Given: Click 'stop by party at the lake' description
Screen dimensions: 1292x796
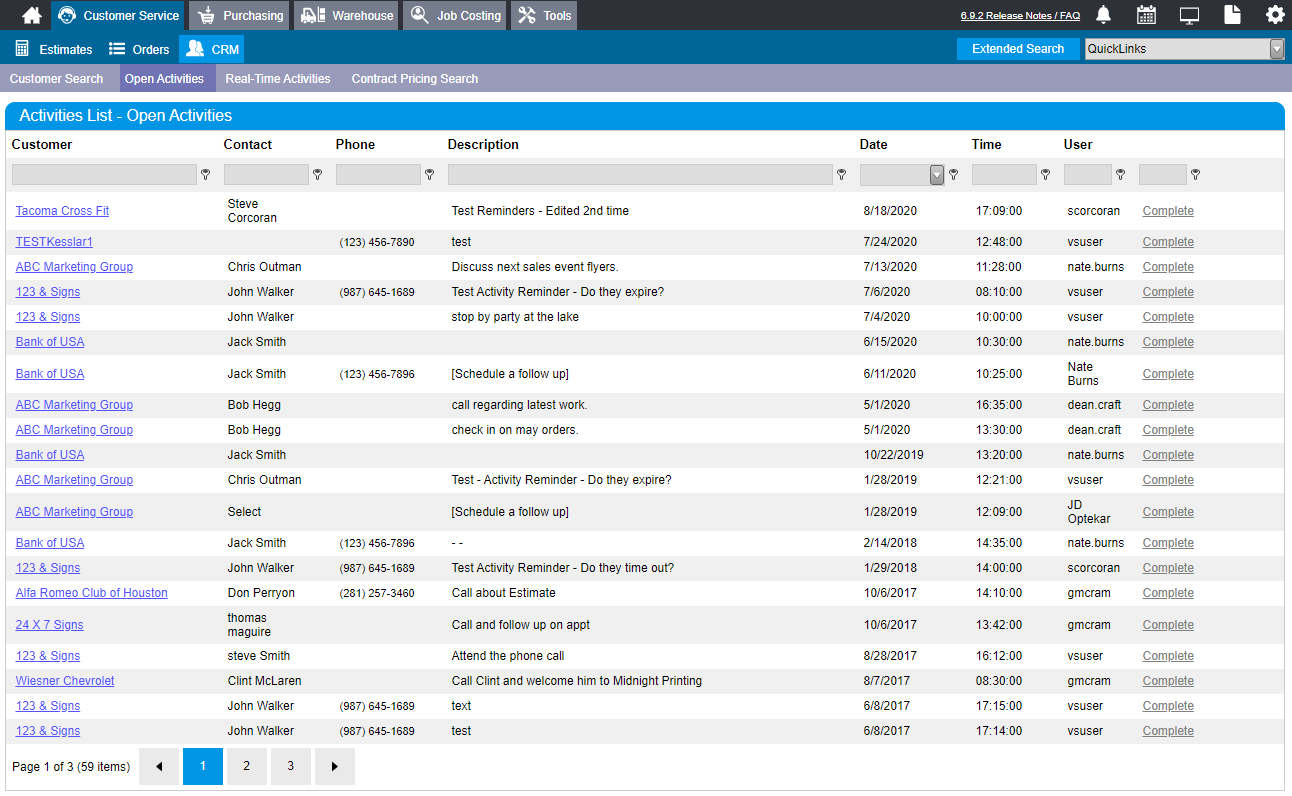Looking at the screenshot, I should click(x=515, y=317).
